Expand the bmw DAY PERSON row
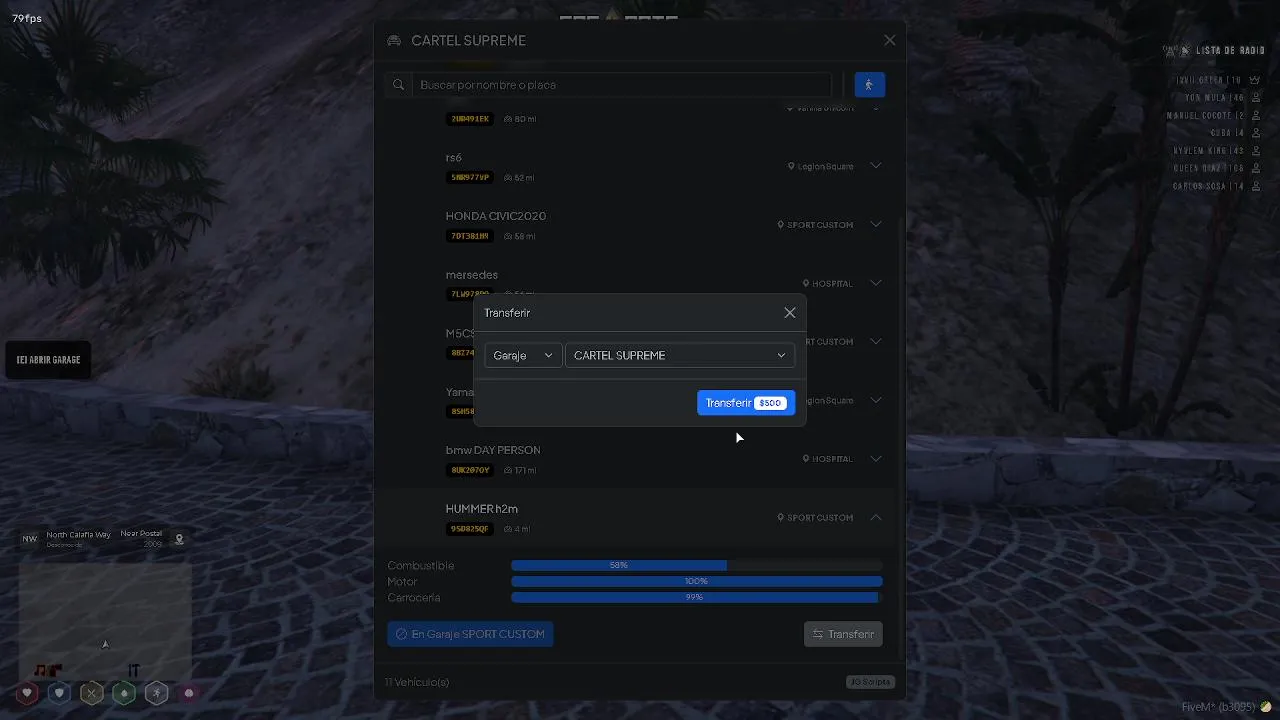 (875, 459)
